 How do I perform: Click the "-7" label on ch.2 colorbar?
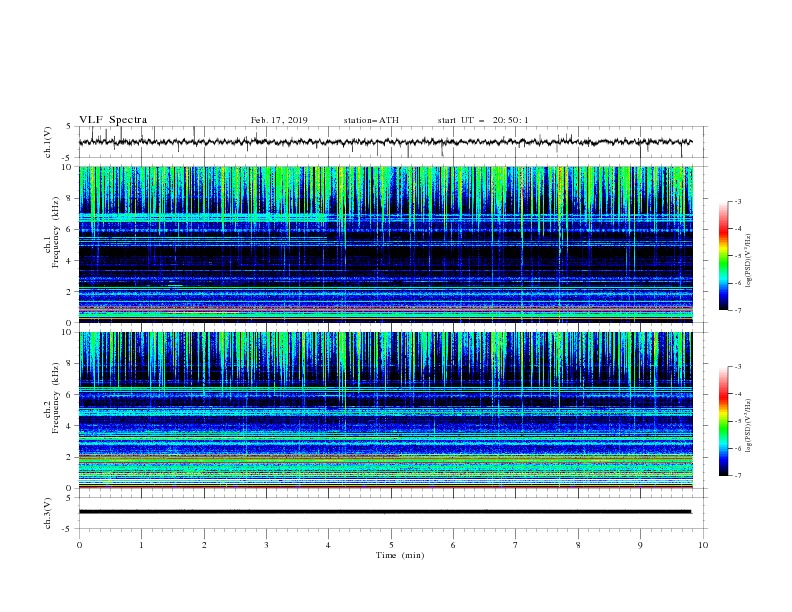point(737,476)
